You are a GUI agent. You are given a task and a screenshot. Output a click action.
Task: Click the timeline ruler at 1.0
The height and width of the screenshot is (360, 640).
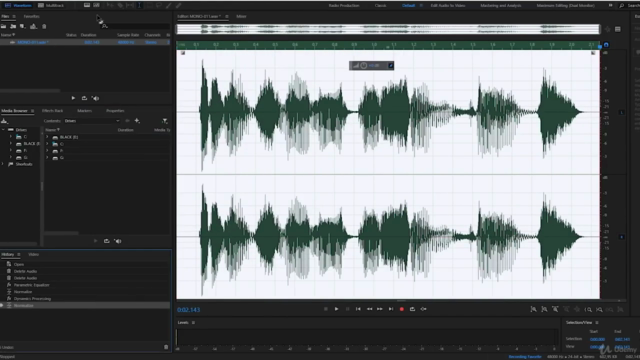tap(374, 44)
